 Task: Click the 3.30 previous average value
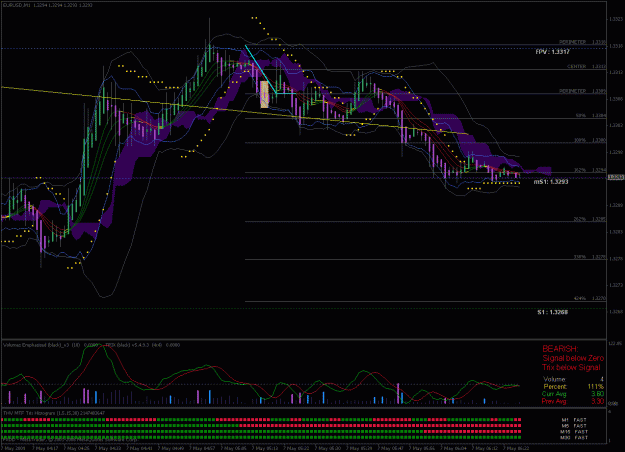597,401
